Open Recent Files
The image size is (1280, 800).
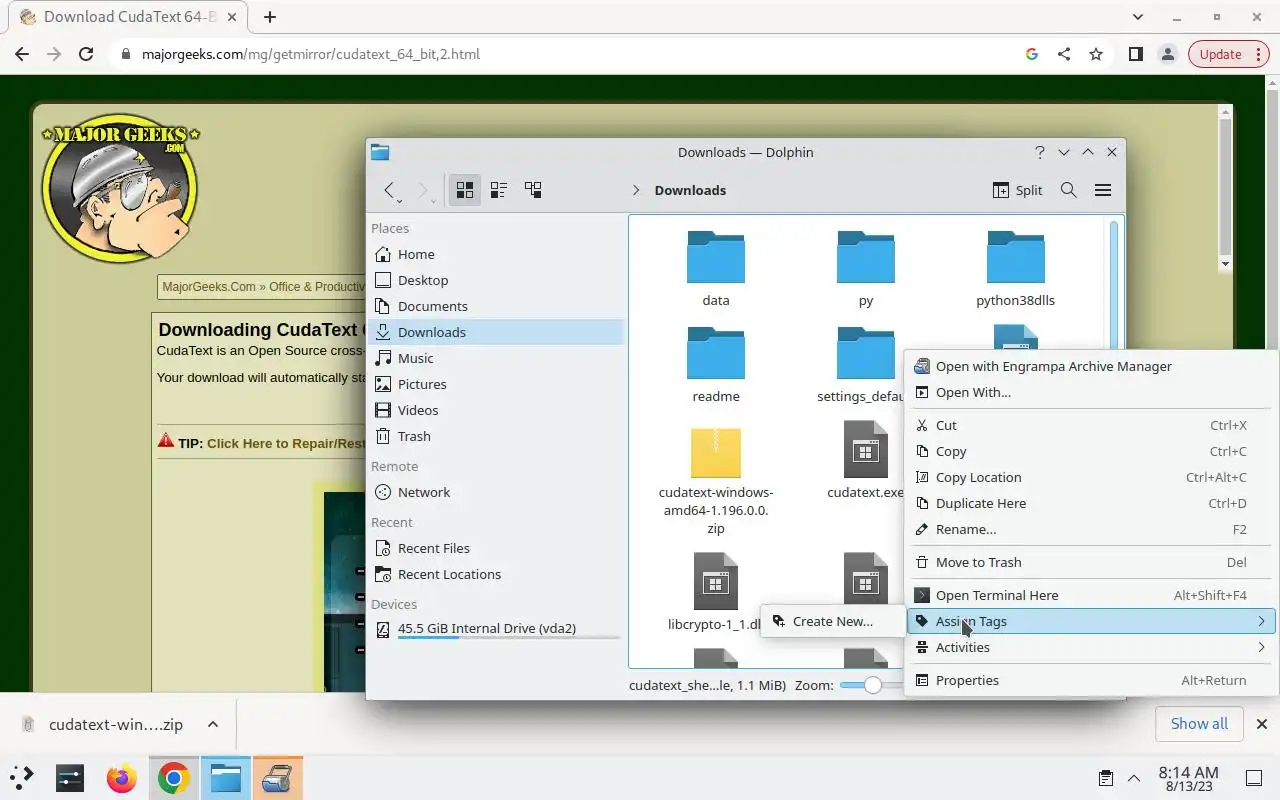pyautogui.click(x=496, y=548)
